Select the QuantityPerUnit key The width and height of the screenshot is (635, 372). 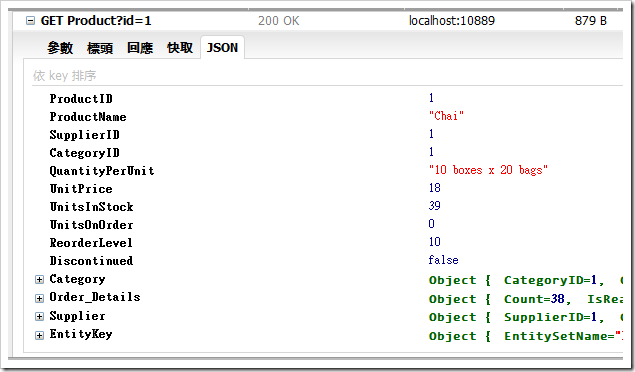(102, 171)
